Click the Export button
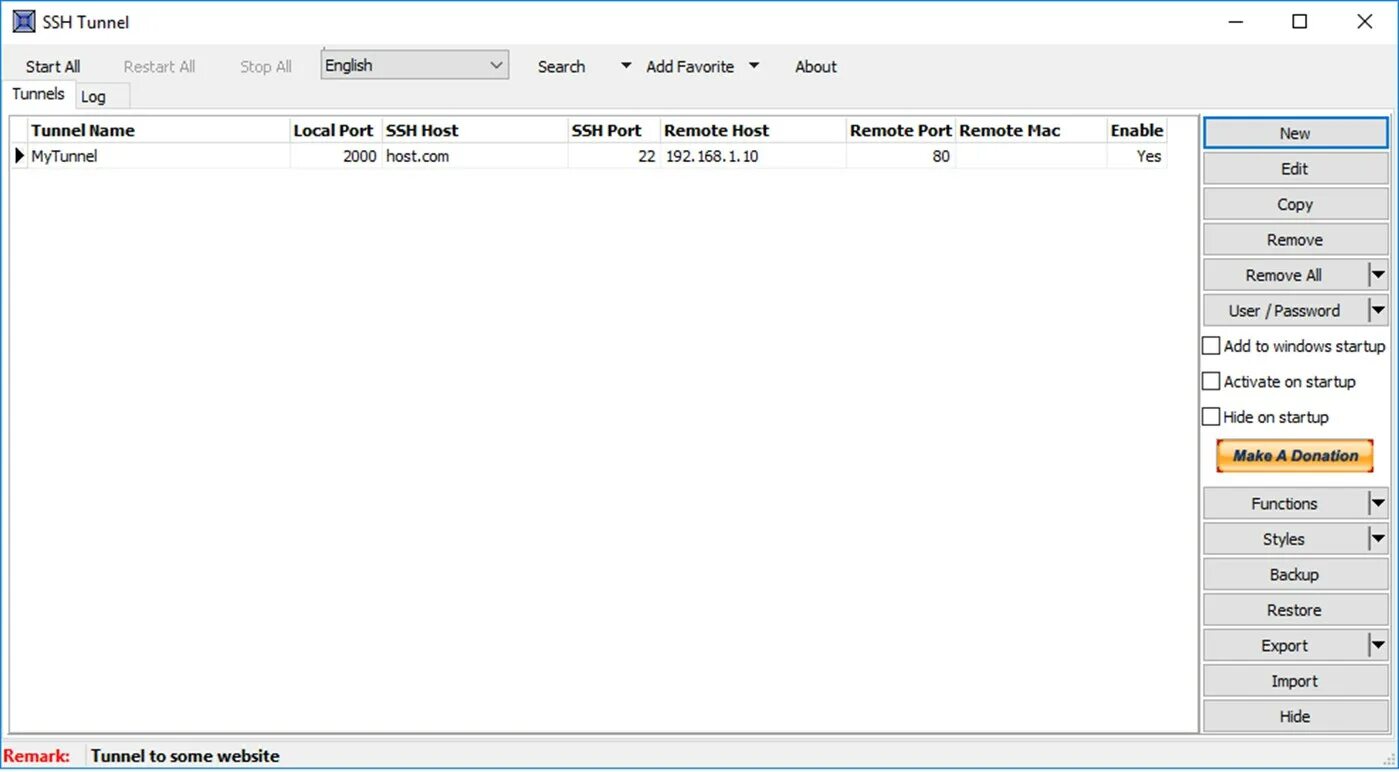1399x772 pixels. click(x=1284, y=646)
